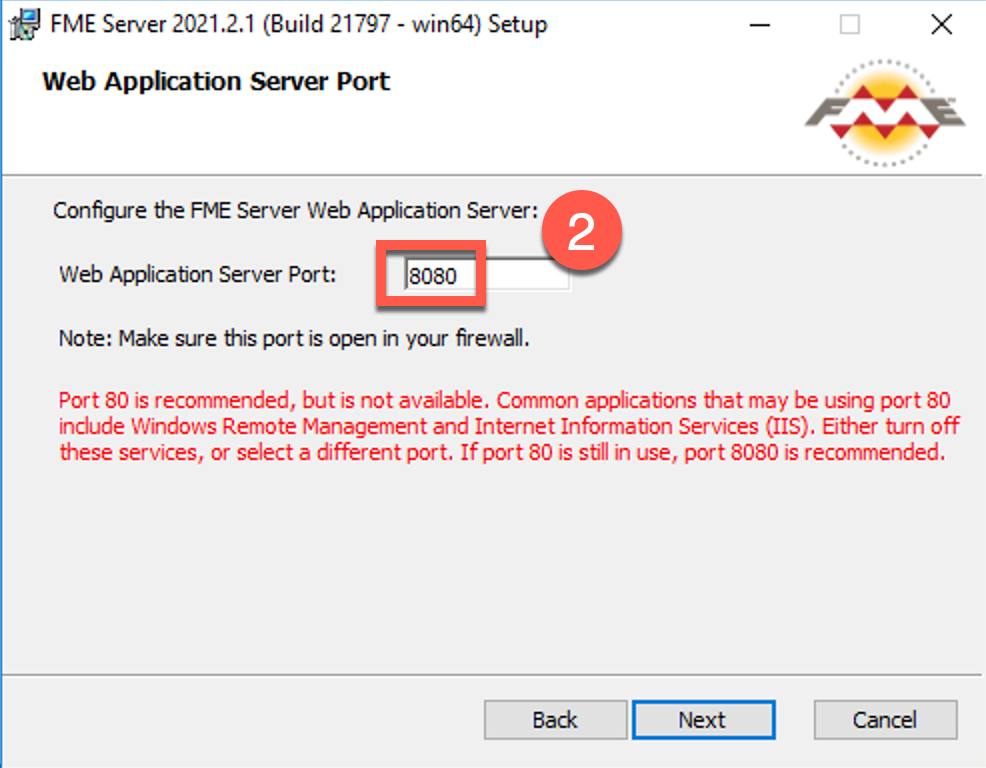Image resolution: width=986 pixels, height=768 pixels.
Task: Go Back to previous setup step
Action: click(555, 720)
